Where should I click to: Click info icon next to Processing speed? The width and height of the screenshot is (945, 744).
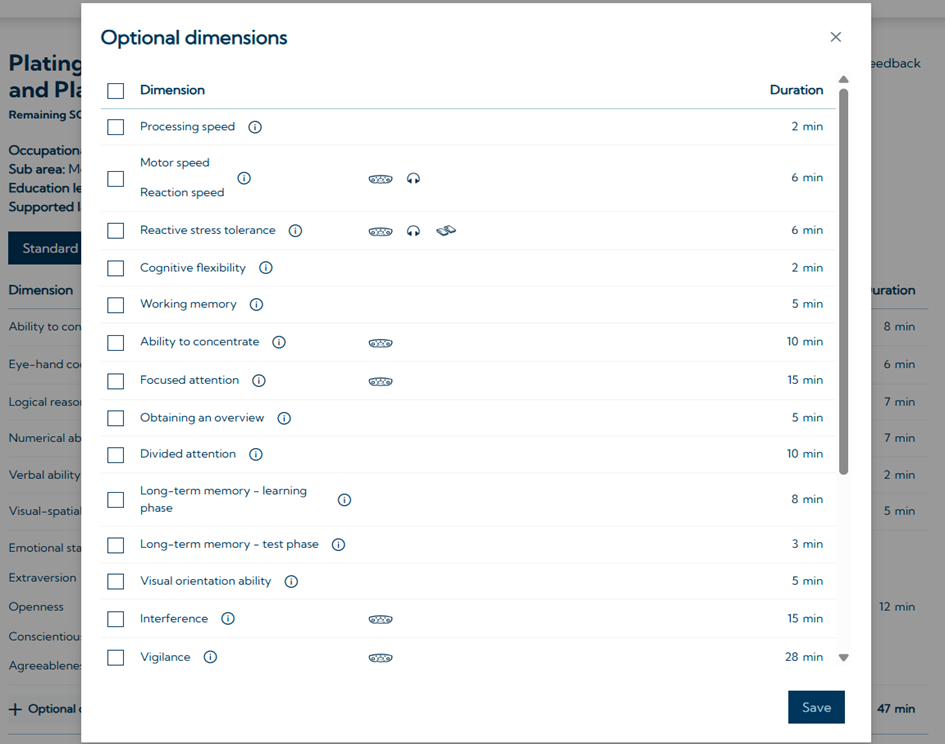pos(255,127)
